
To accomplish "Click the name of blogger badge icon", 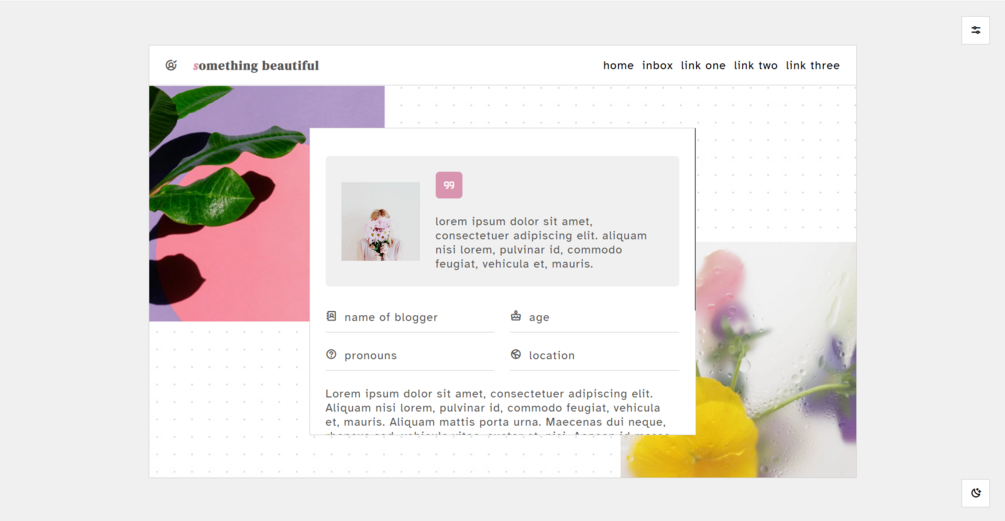I will [x=331, y=317].
